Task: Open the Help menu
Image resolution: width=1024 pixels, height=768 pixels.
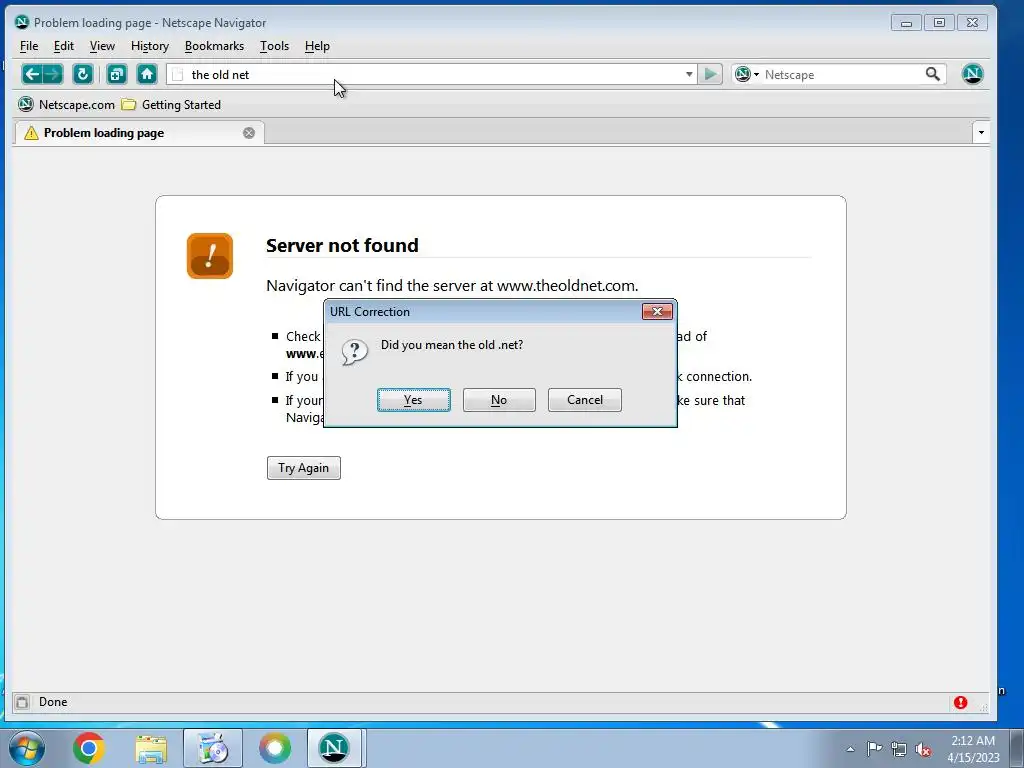Action: point(317,46)
